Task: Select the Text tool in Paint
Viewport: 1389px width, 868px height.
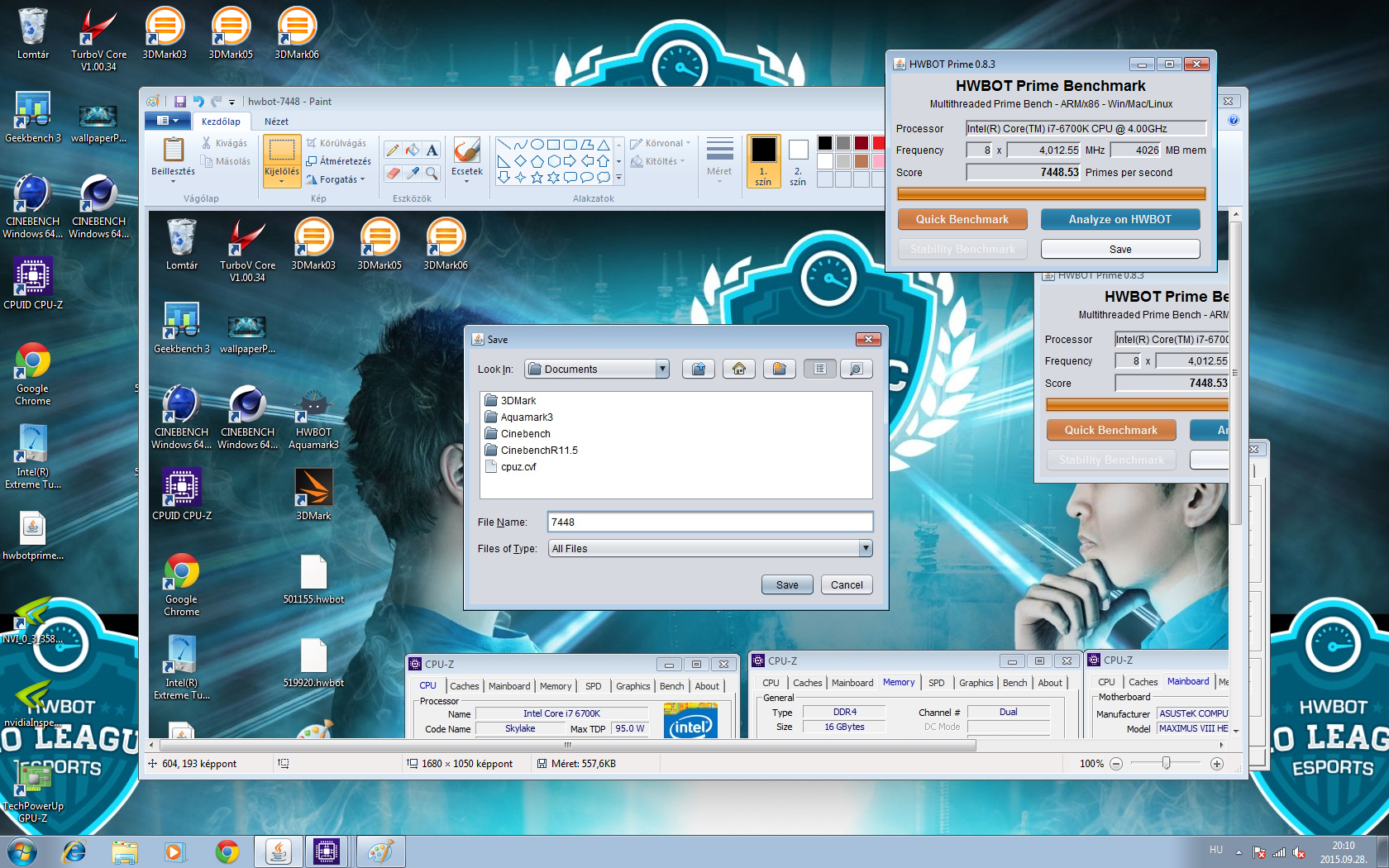Action: pos(432,150)
